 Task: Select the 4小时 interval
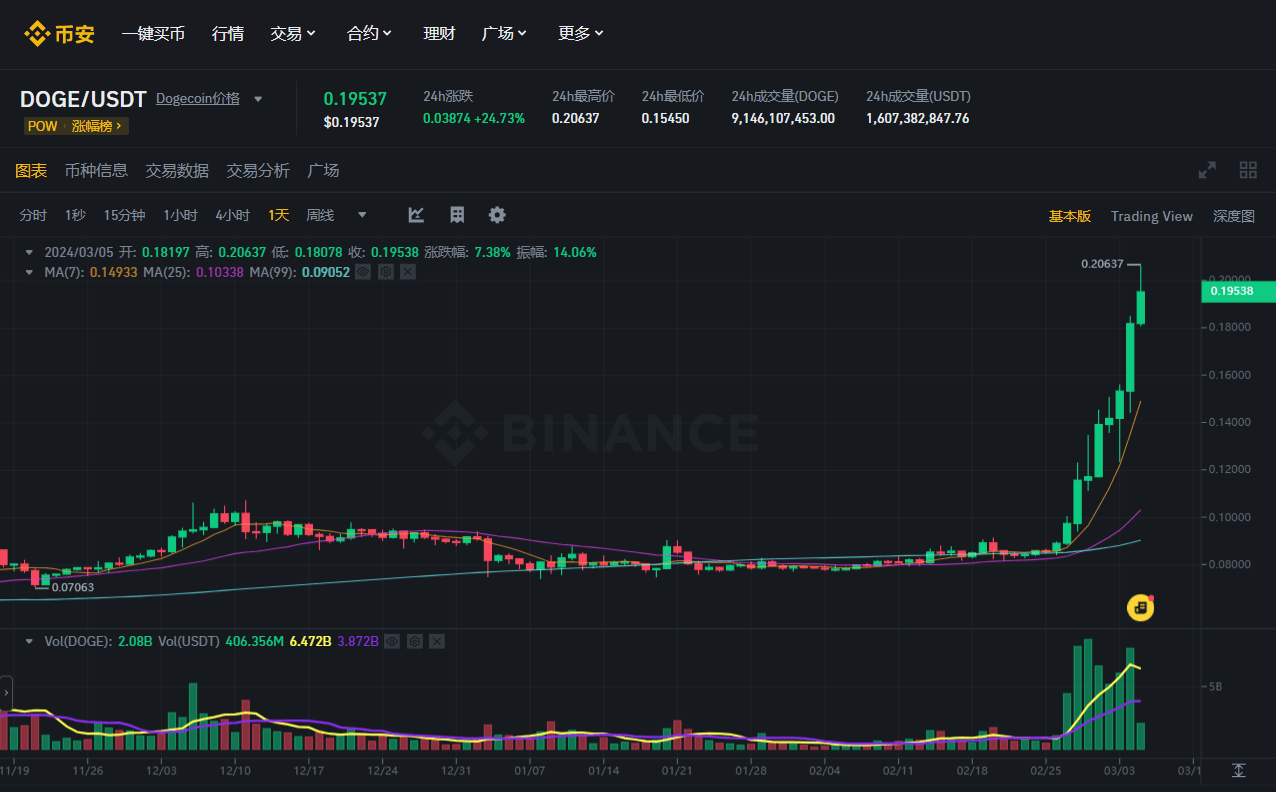tap(233, 215)
